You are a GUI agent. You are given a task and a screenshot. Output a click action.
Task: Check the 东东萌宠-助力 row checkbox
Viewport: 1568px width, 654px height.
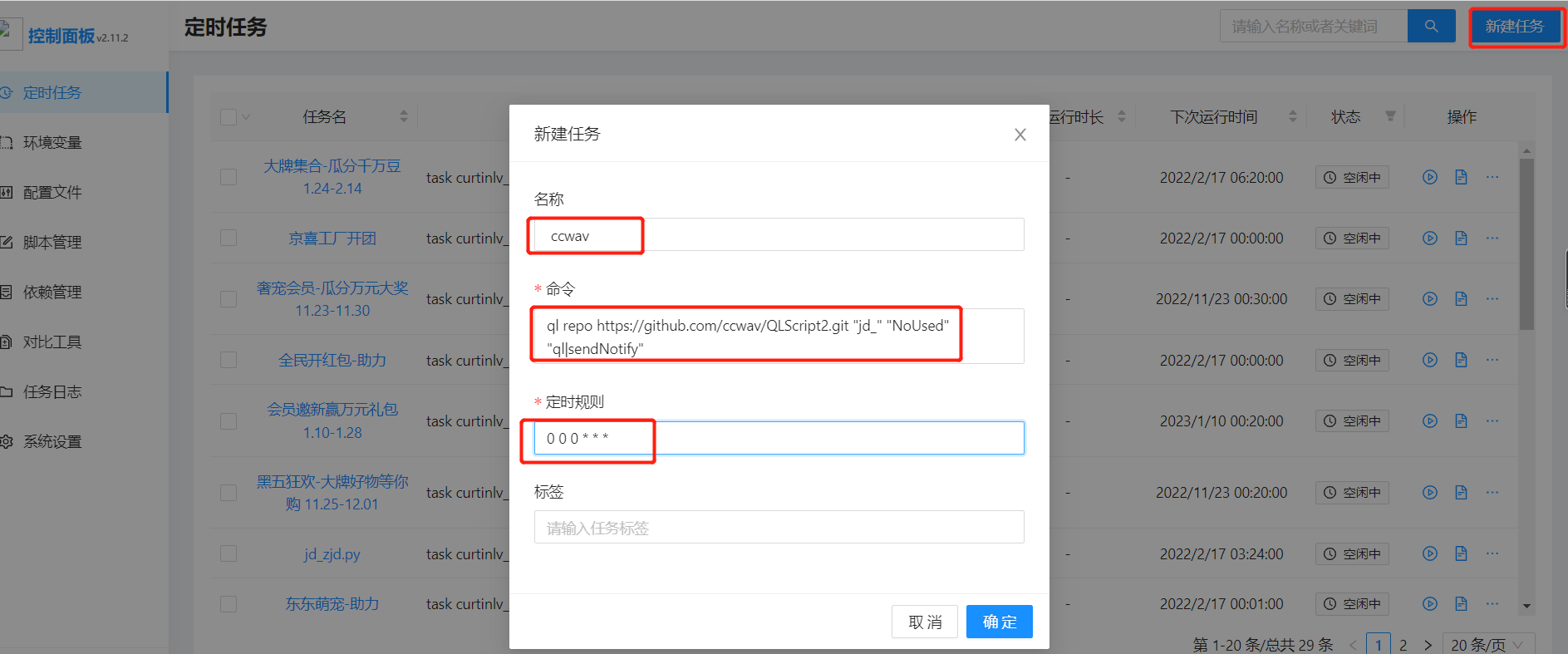229,603
